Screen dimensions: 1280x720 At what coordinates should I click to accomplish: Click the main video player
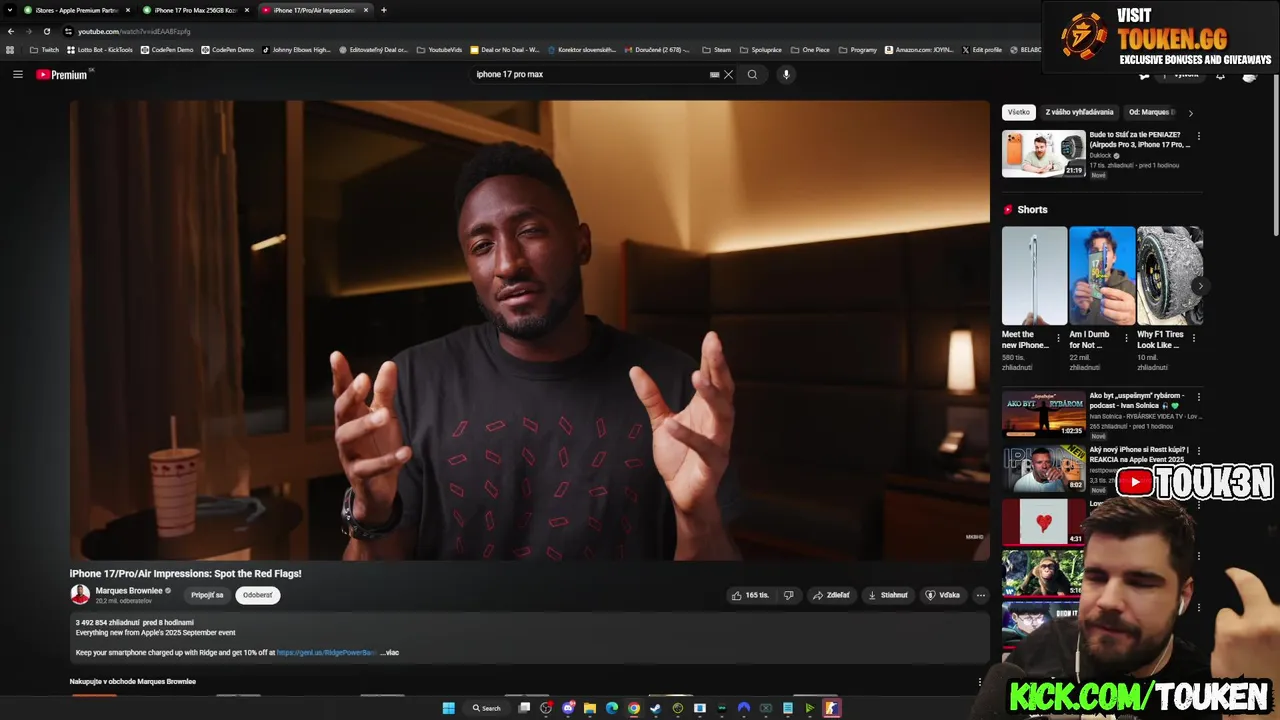pyautogui.click(x=530, y=330)
